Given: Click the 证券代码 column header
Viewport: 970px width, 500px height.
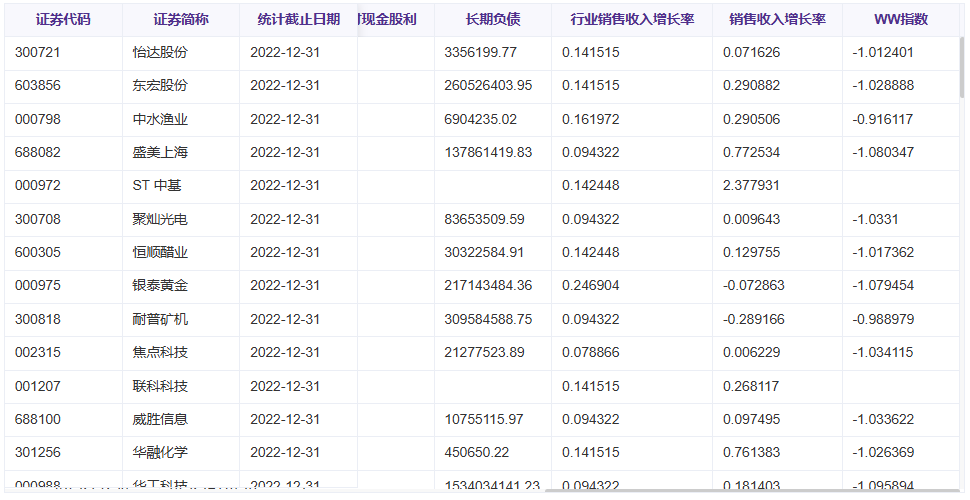Looking at the screenshot, I should pyautogui.click(x=63, y=19).
